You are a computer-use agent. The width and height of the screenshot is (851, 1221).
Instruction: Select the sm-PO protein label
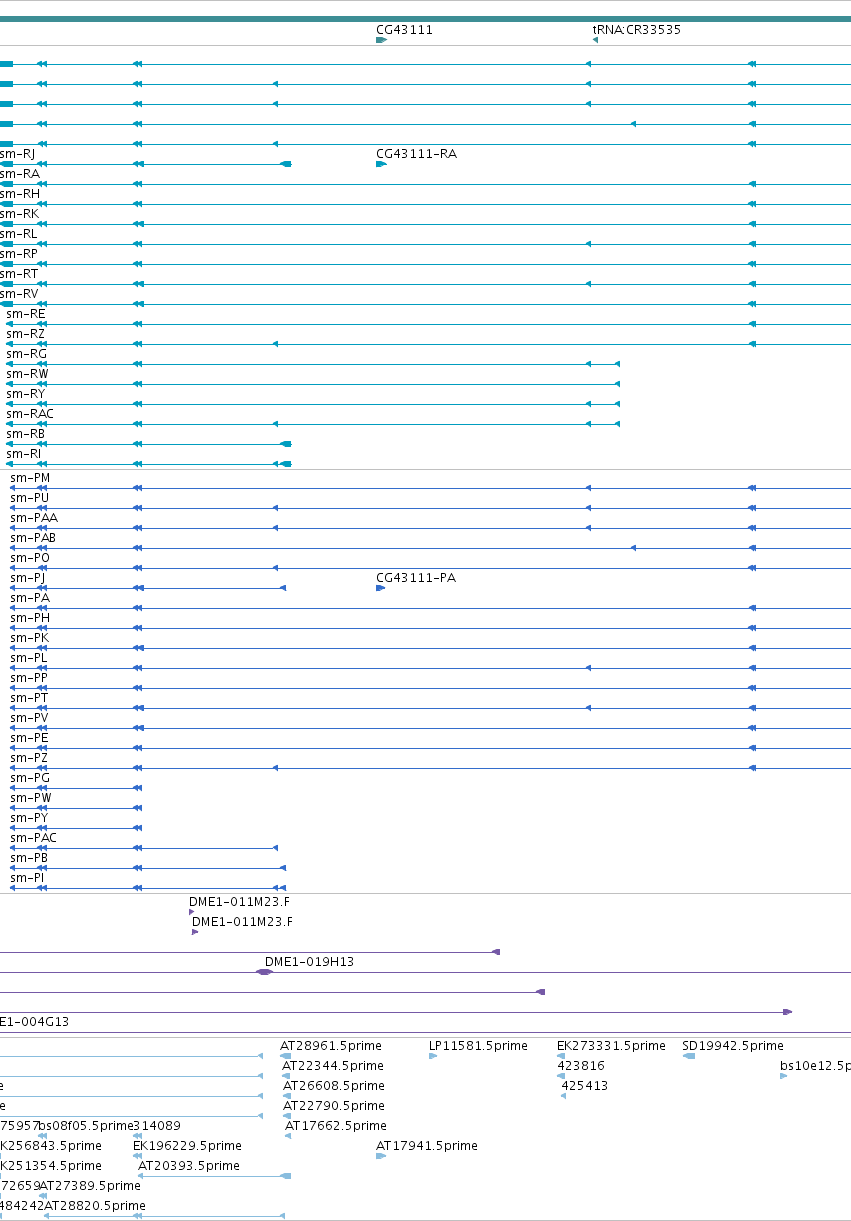(30, 558)
